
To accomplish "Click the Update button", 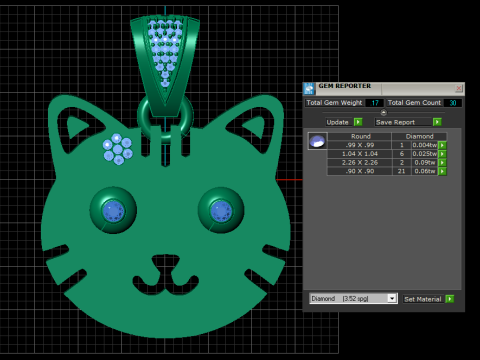I will click(340, 122).
